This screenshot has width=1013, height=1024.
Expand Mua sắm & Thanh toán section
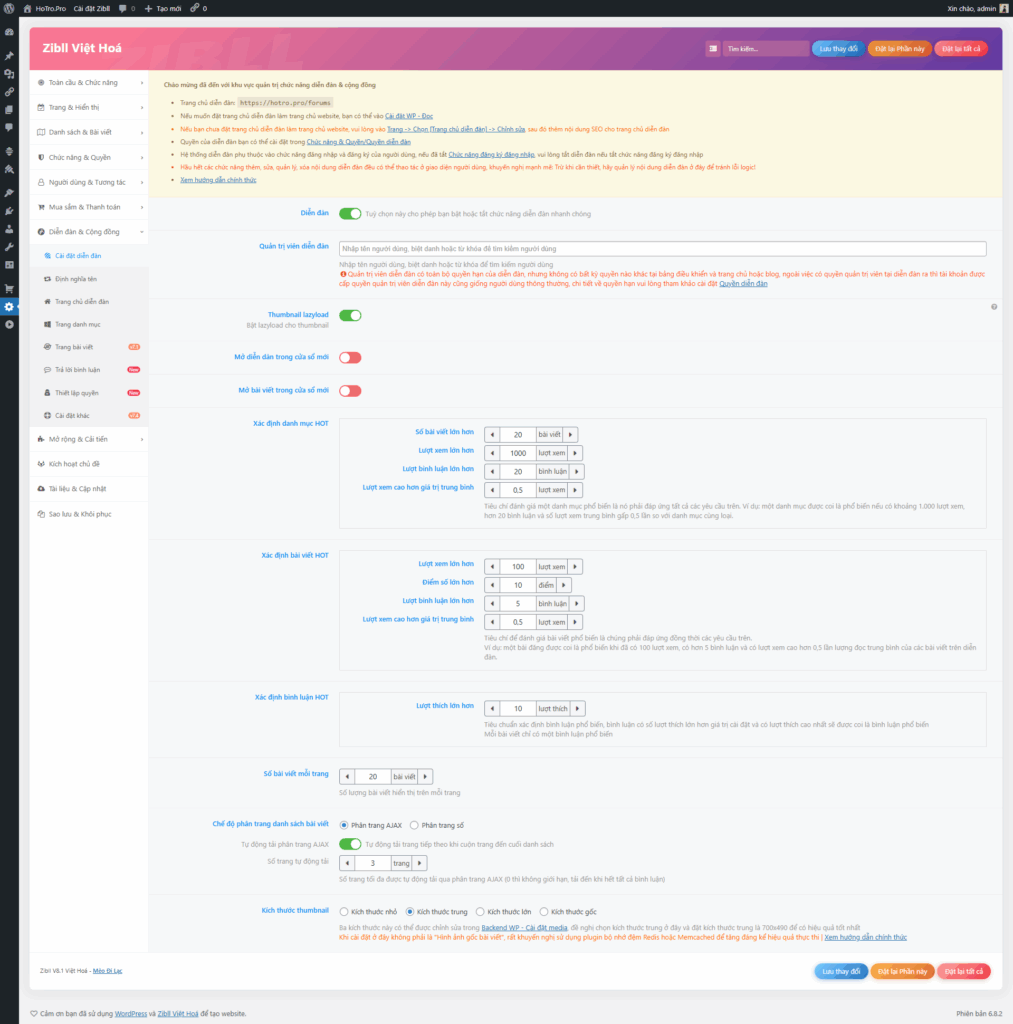coord(89,207)
